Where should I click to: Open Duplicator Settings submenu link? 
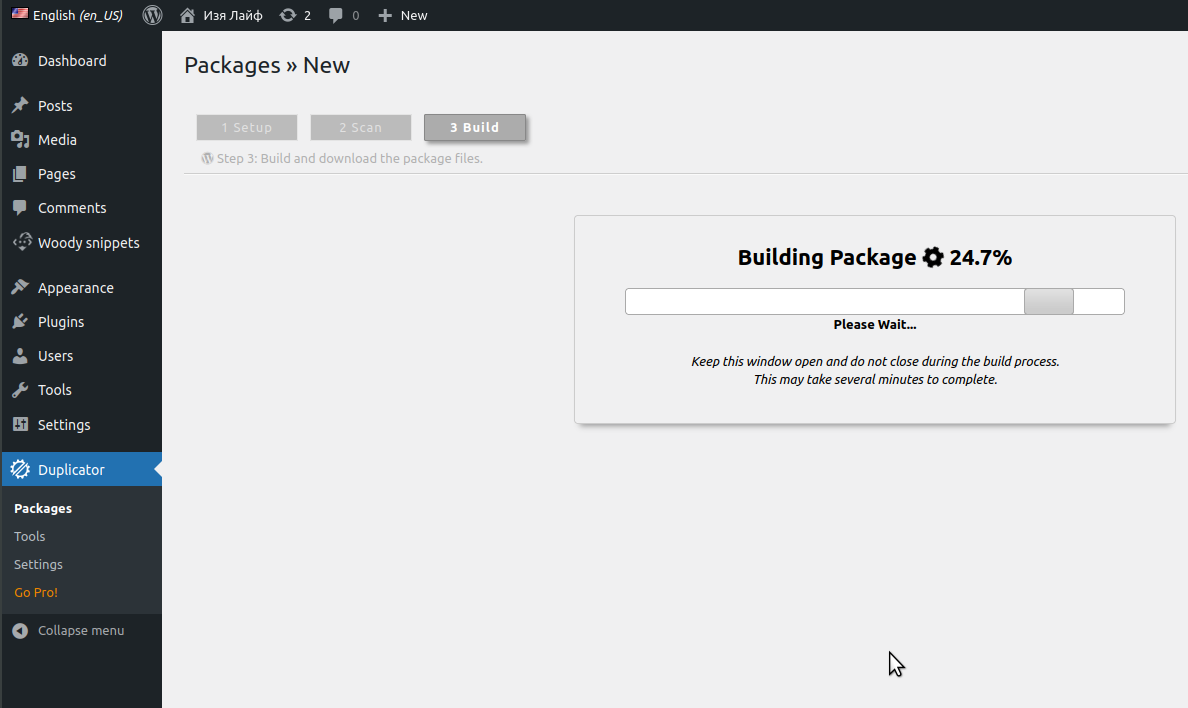pyautogui.click(x=38, y=565)
